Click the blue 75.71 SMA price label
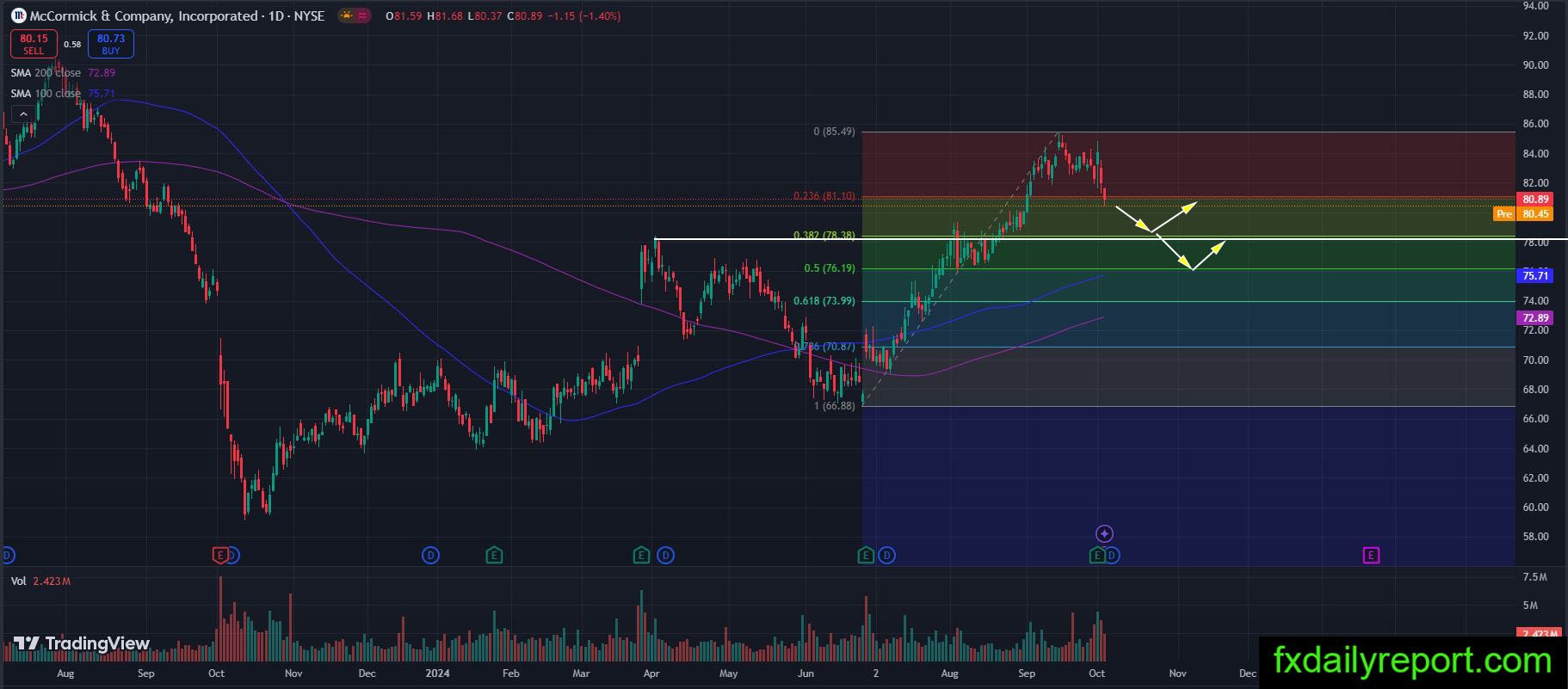Screen dimensions: 1568x689 tap(1536, 275)
